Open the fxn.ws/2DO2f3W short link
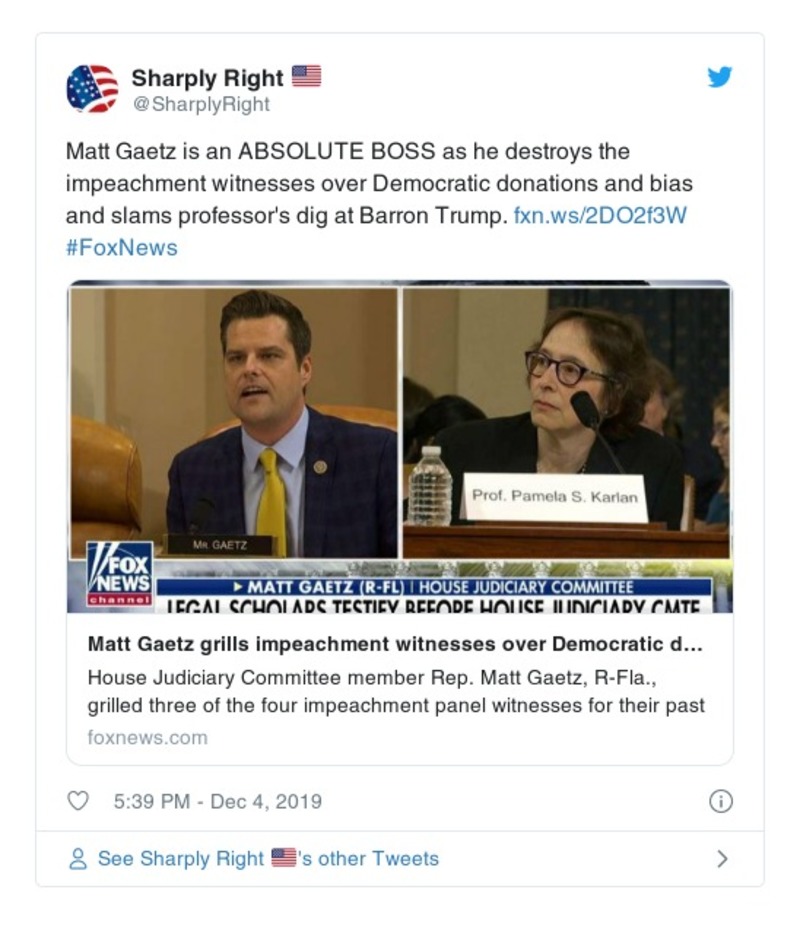Image resolution: width=800 pixels, height=934 pixels. click(600, 215)
